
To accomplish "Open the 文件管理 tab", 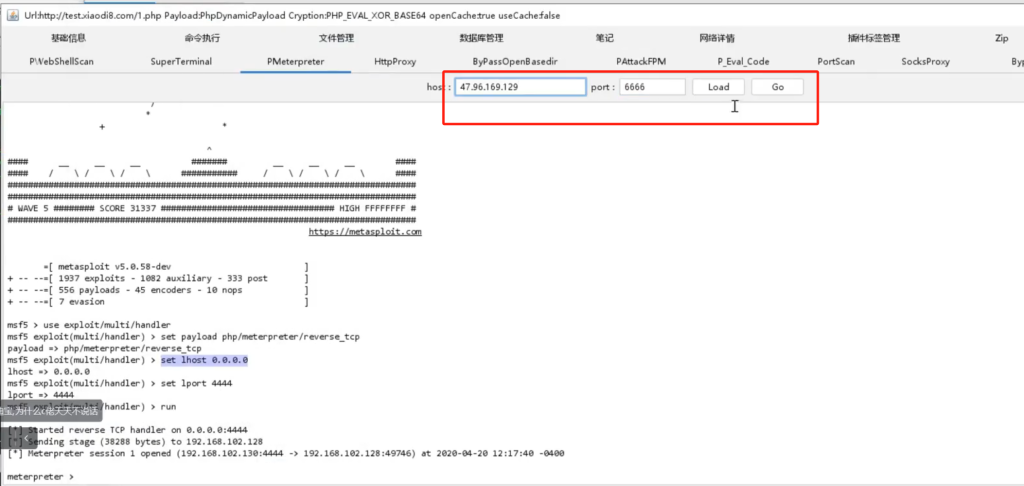I will click(x=336, y=39).
